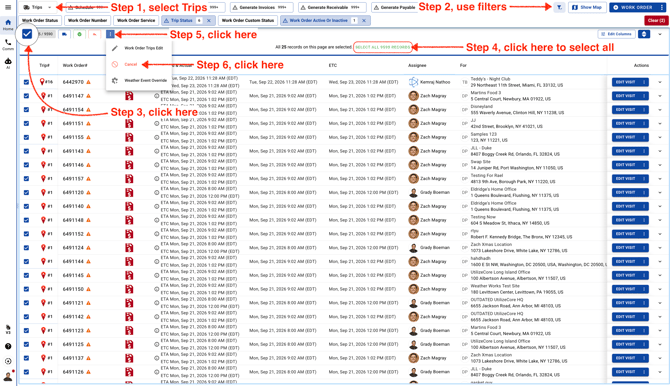Sort by the Work Order# column header
Viewport: 670px width, 386px height.
tap(75, 65)
